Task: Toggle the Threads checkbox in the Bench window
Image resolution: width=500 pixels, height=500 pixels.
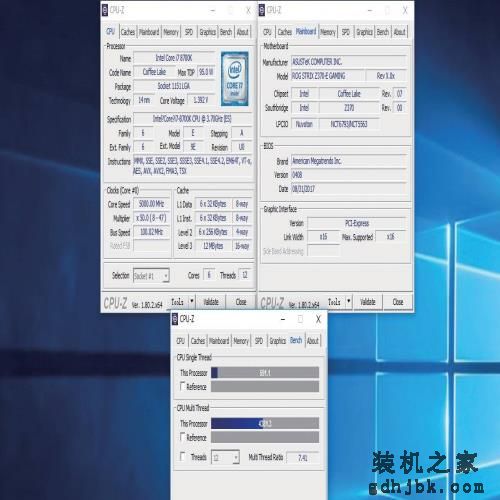Action: [182, 456]
